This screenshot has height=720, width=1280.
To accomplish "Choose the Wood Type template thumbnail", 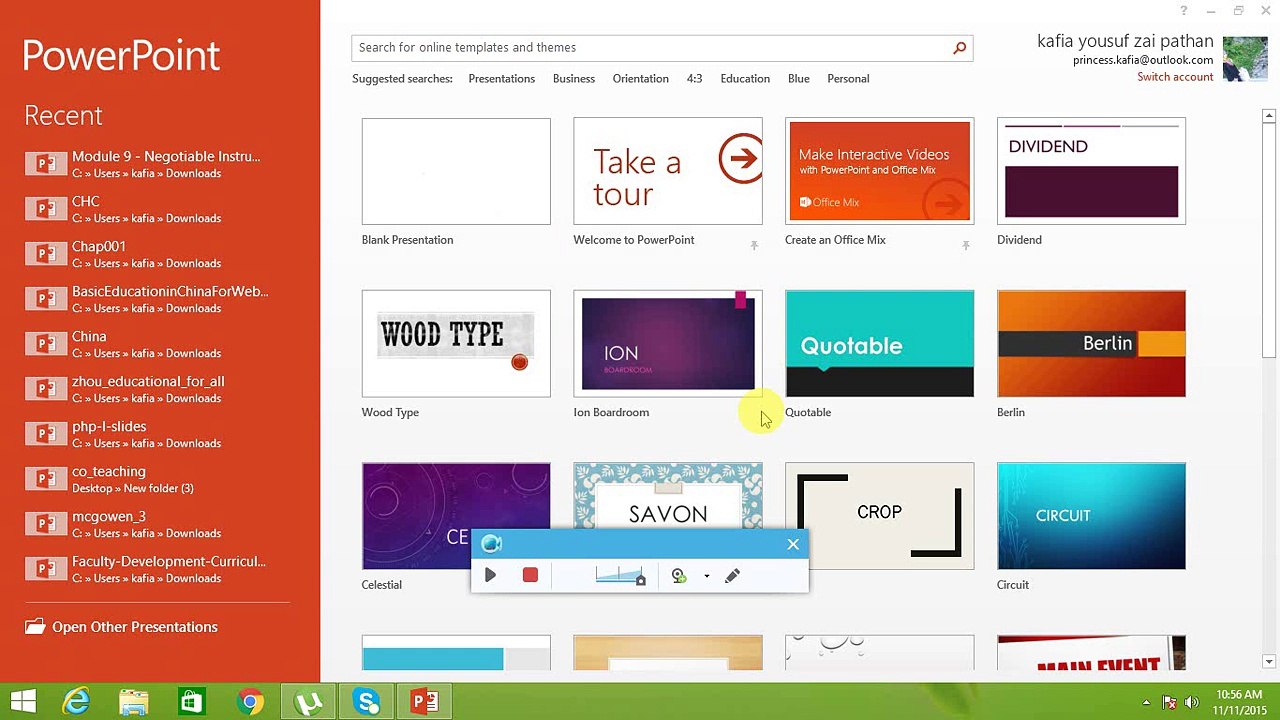I will coord(456,344).
